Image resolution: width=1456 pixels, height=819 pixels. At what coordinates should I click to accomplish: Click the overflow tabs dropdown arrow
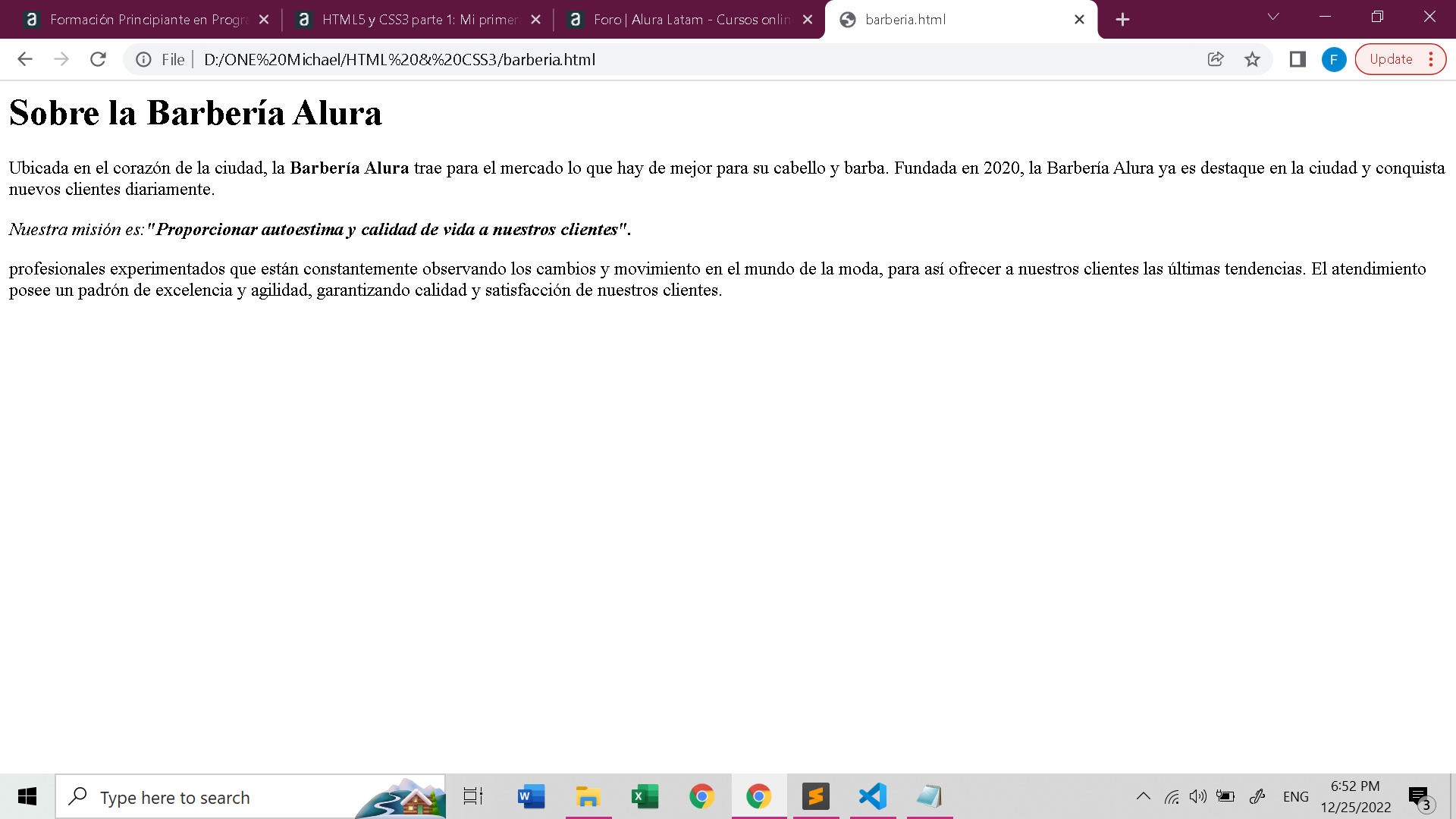pos(1273,18)
